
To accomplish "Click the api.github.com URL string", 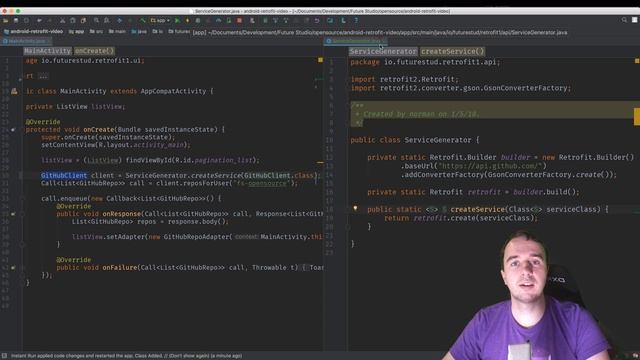I will 490,166.
